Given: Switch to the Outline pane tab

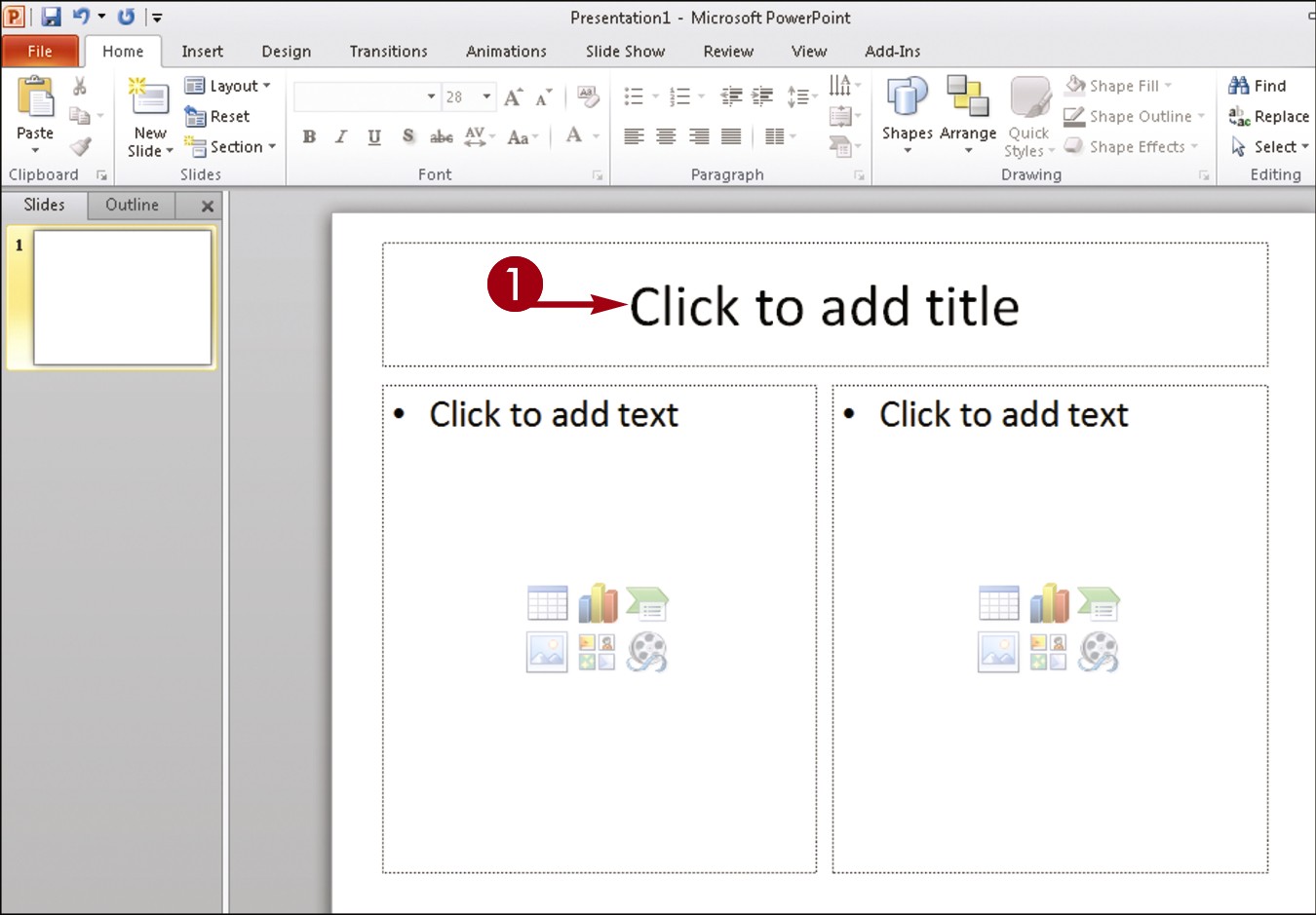Looking at the screenshot, I should pos(132,206).
